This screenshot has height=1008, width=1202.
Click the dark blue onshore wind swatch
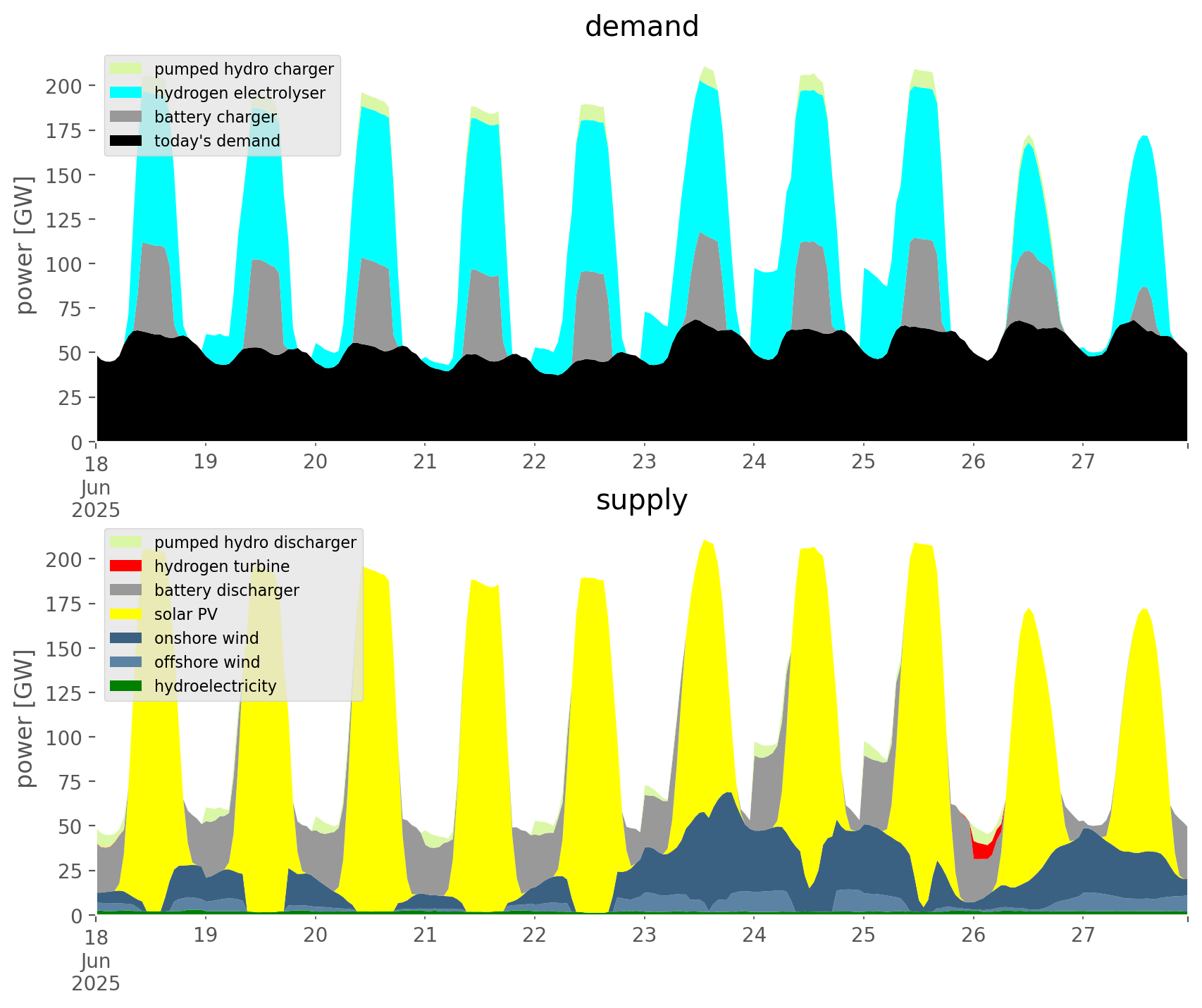coord(127,638)
